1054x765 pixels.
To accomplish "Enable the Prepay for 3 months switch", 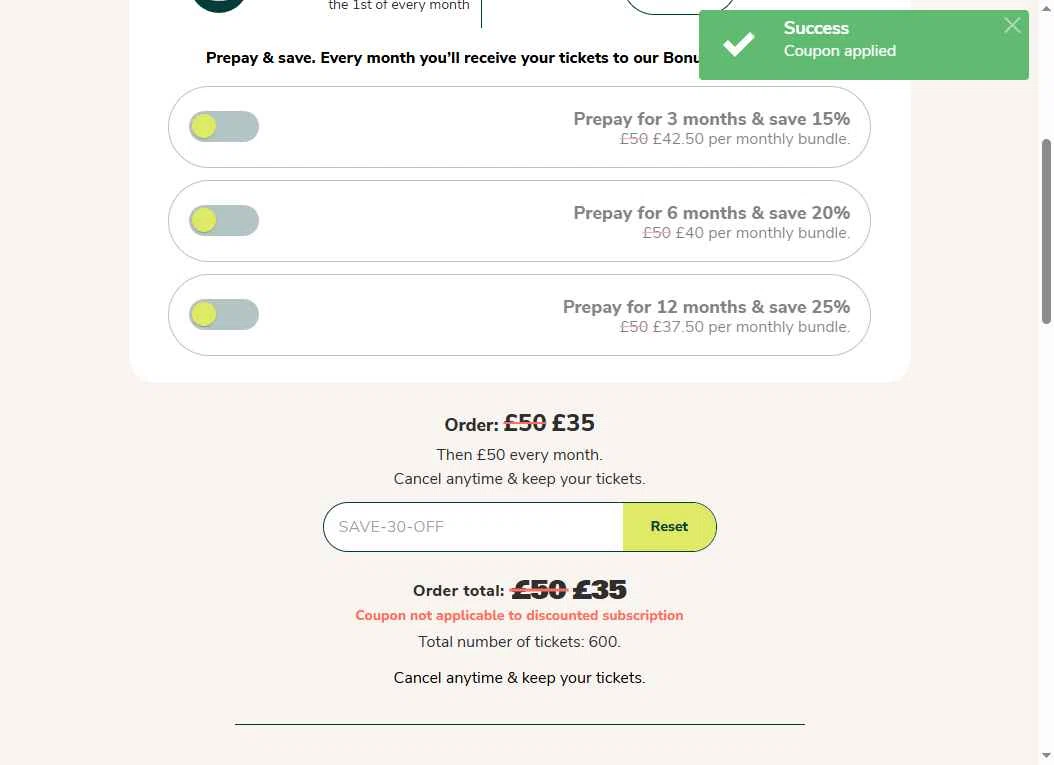I will (224, 126).
